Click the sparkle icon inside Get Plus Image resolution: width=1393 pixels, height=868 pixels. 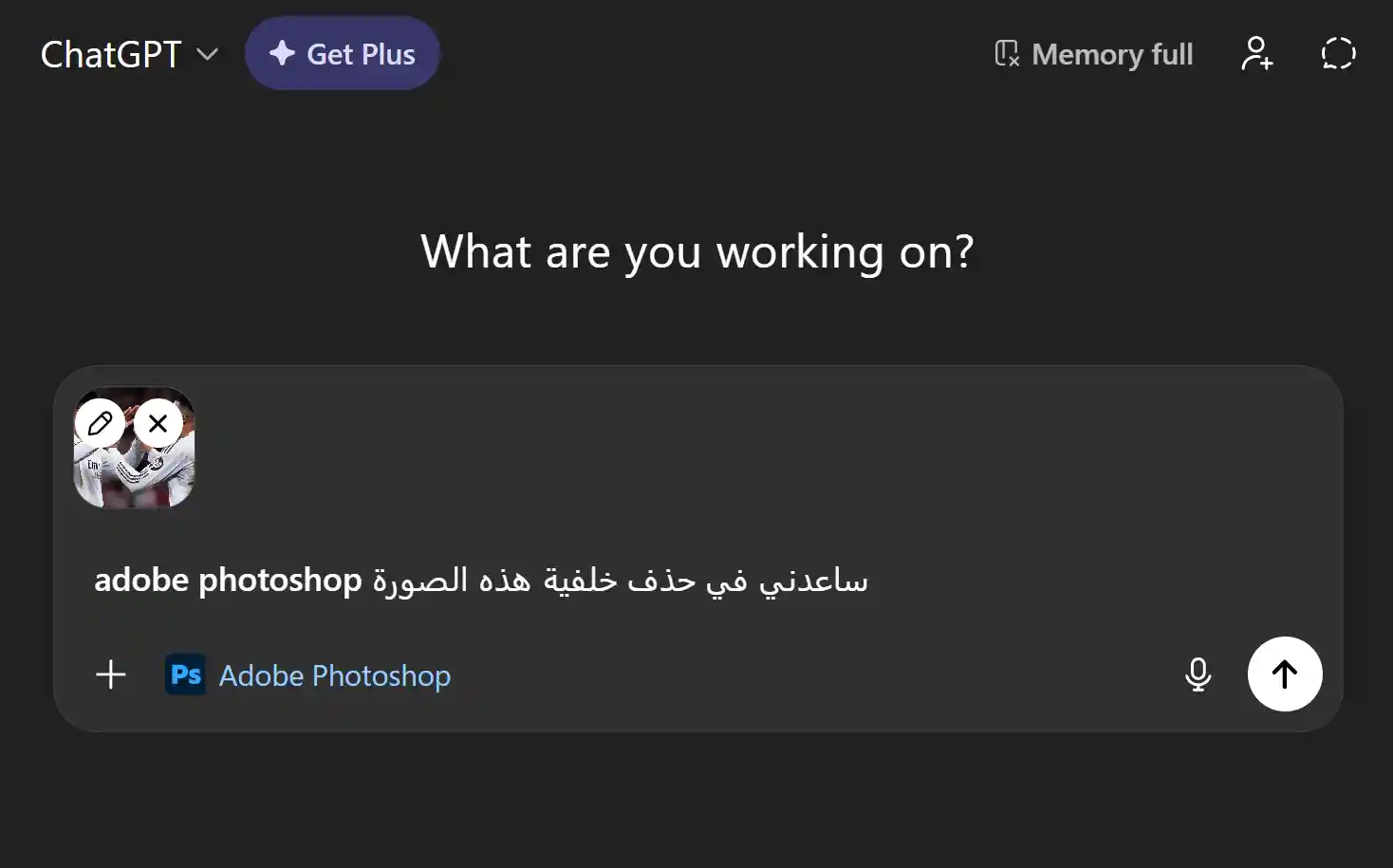click(282, 53)
